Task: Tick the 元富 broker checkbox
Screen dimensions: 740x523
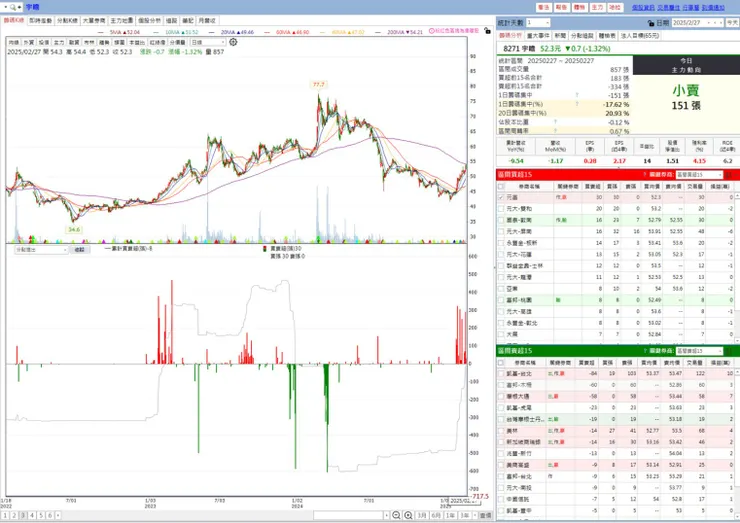Action: coord(501,197)
